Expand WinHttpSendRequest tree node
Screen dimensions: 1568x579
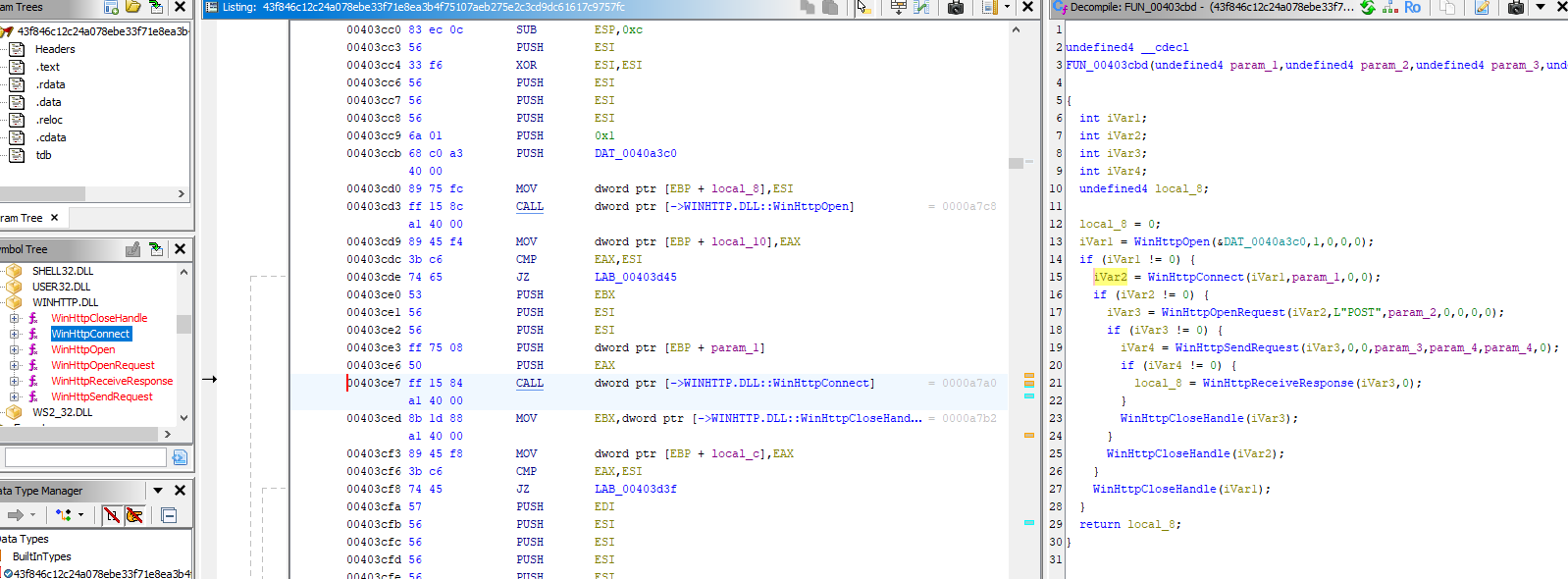tap(14, 396)
